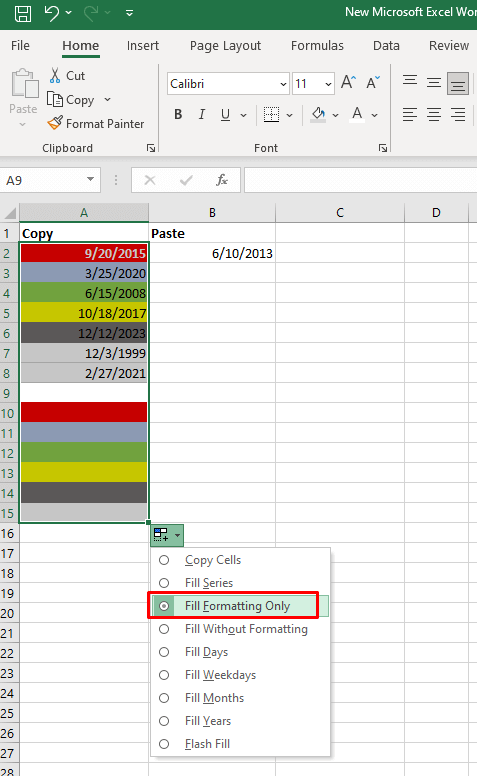The height and width of the screenshot is (776, 477).
Task: Expand the Underline style arrow
Action: [243, 115]
